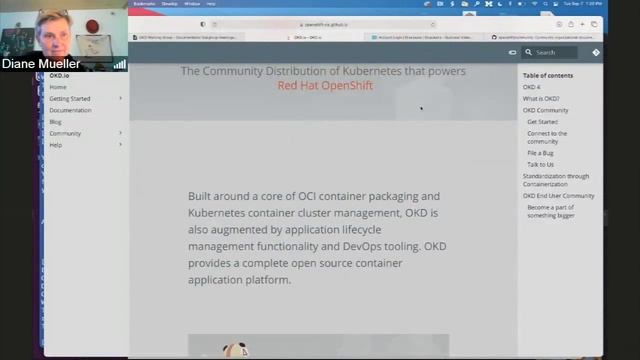Jump to Become a part of something bigger
Screen dimensions: 640x360
tap(551, 211)
